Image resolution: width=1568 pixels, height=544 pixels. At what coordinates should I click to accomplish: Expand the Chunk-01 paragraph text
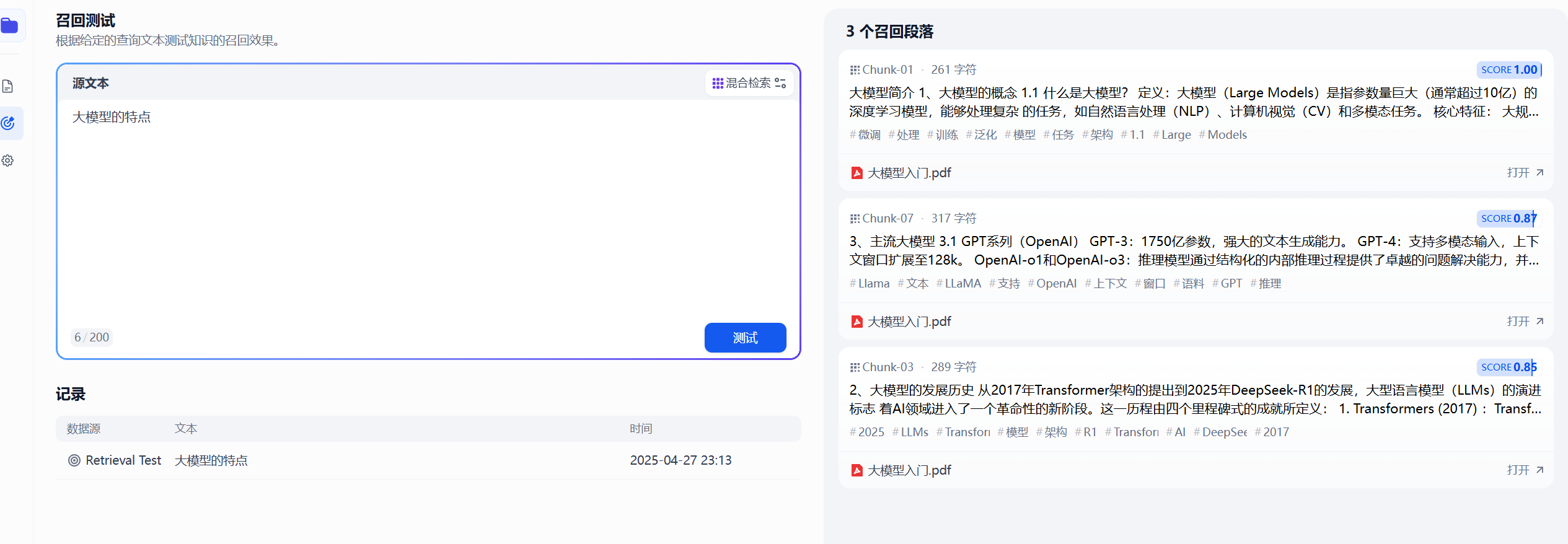coord(1194,102)
